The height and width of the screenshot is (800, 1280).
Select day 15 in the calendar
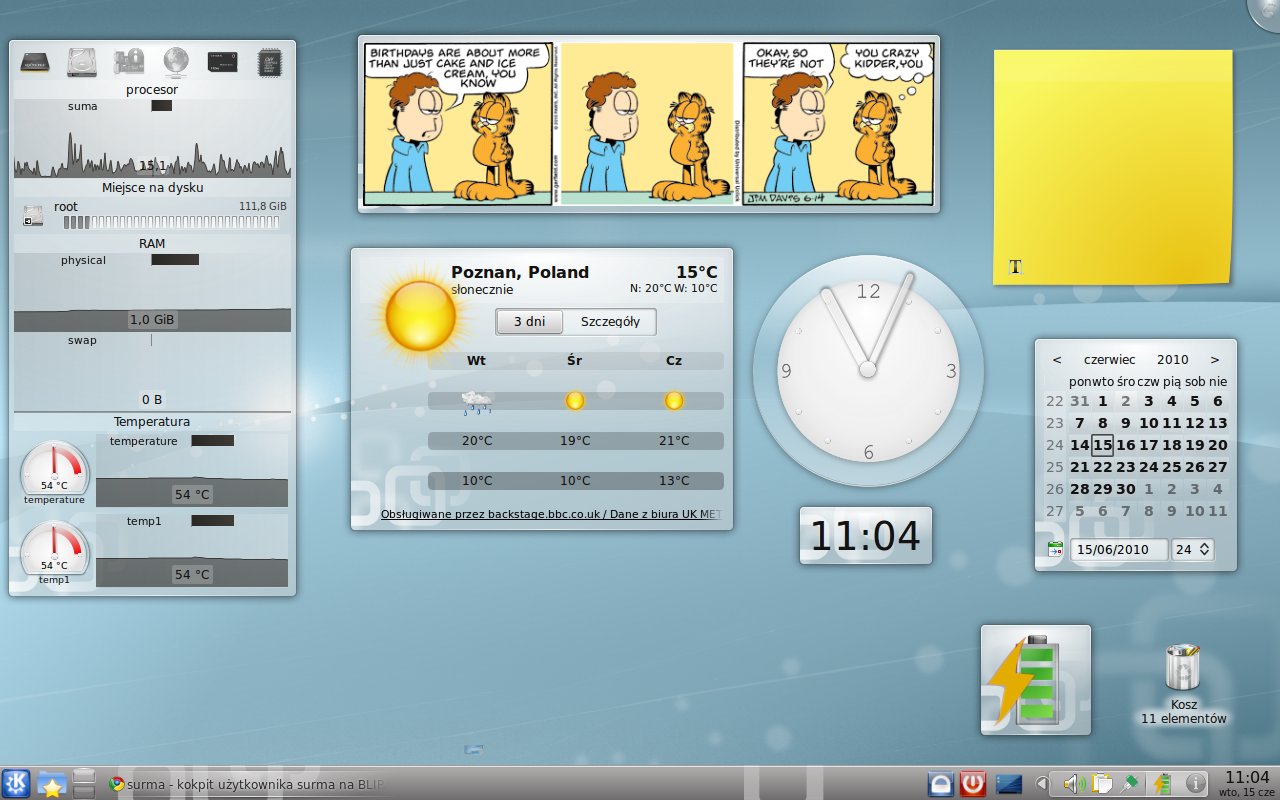[1102, 445]
